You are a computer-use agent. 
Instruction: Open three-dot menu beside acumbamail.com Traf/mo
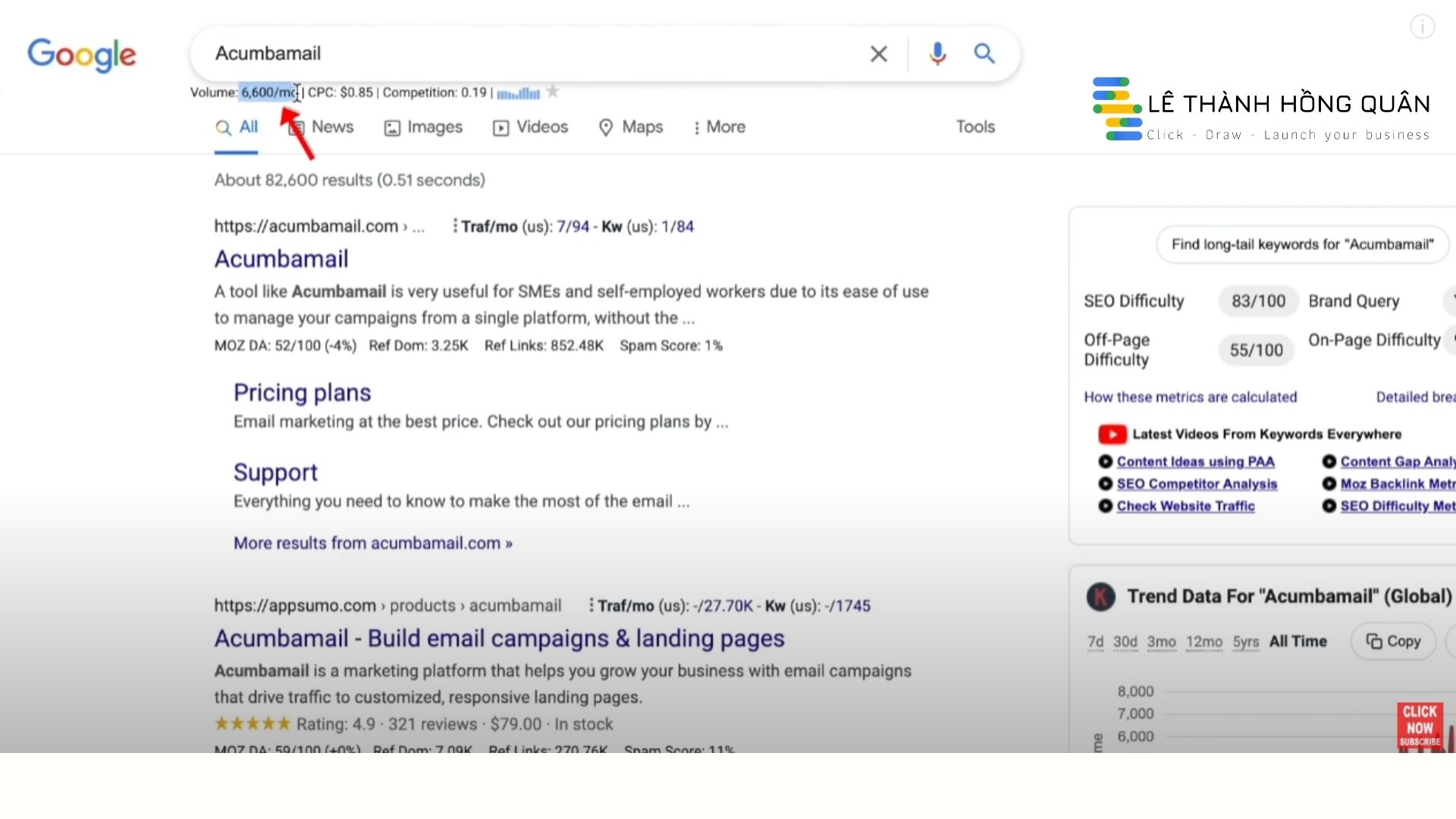(454, 226)
